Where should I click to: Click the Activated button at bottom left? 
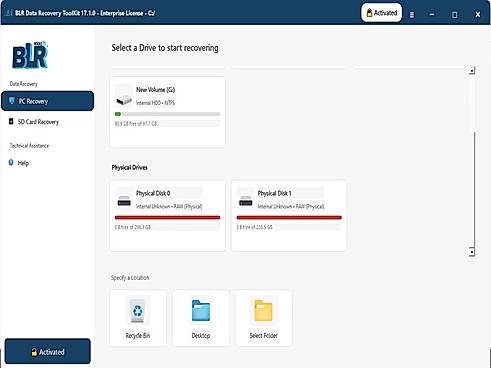(x=48, y=351)
